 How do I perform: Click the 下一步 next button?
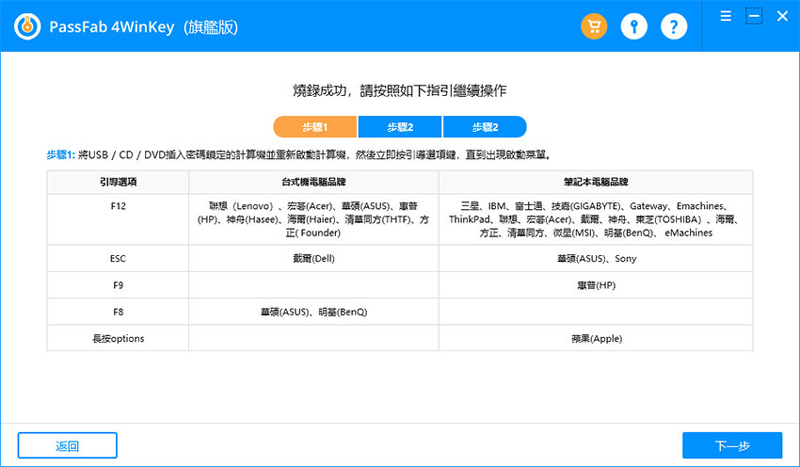(x=732, y=446)
